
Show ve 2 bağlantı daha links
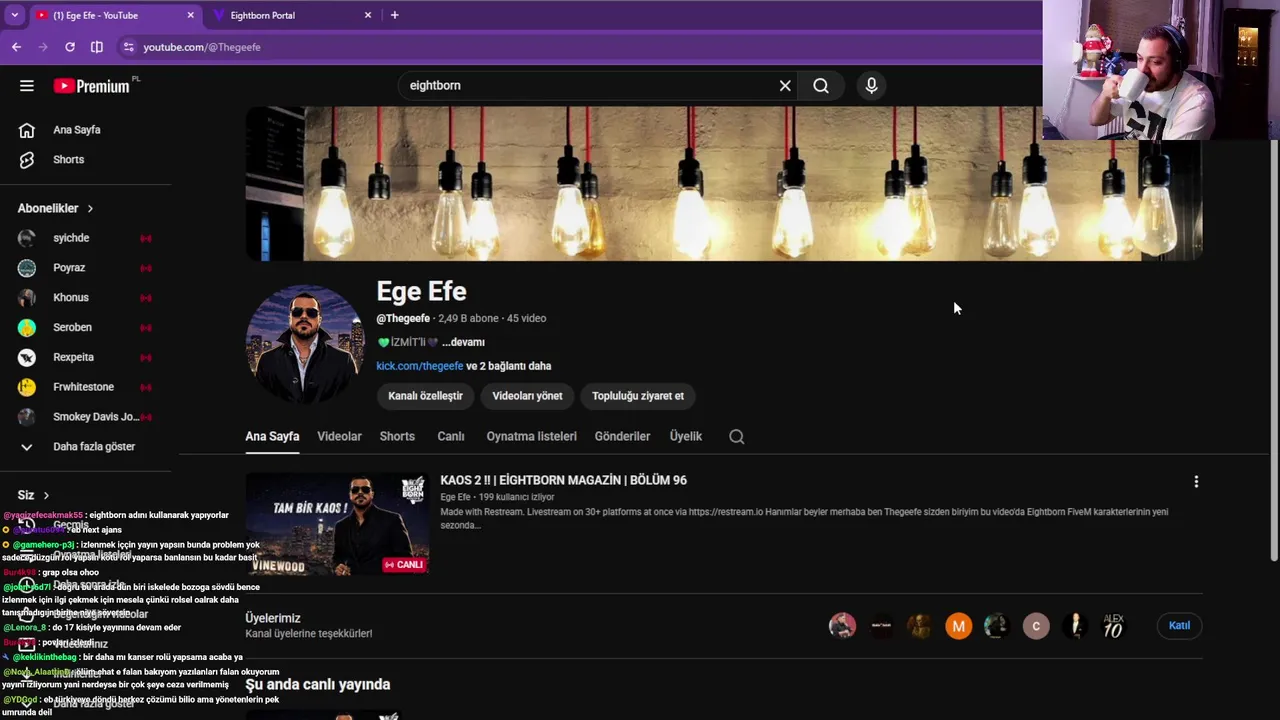(x=509, y=366)
